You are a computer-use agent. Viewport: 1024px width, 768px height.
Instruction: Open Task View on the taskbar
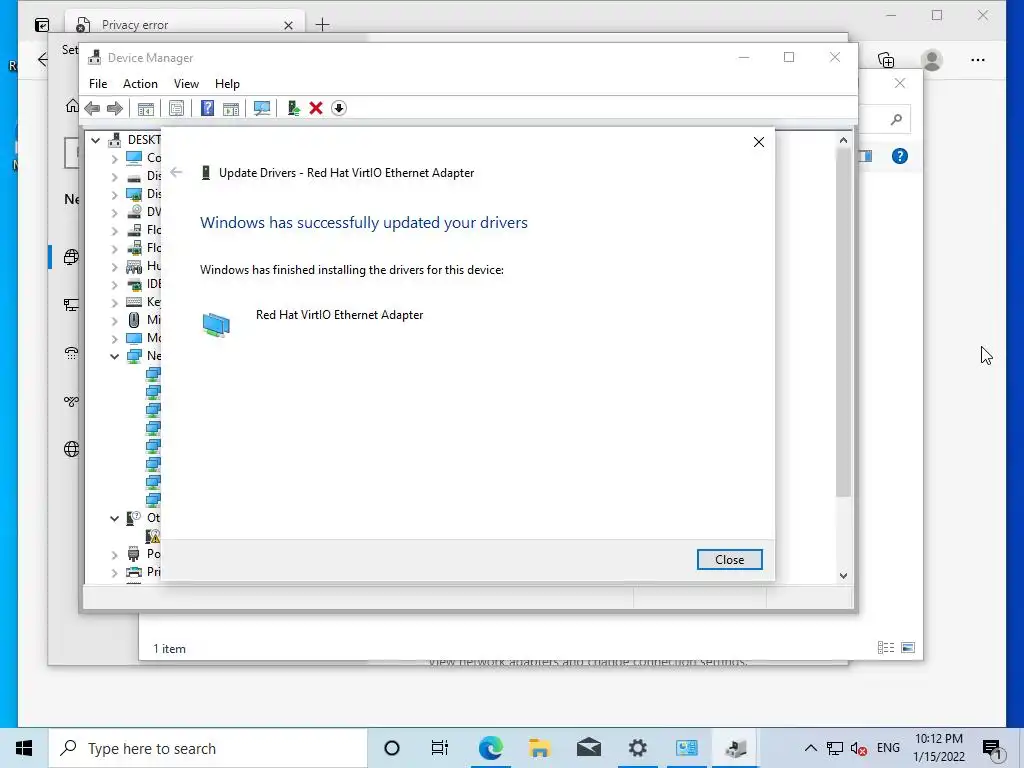click(x=440, y=748)
